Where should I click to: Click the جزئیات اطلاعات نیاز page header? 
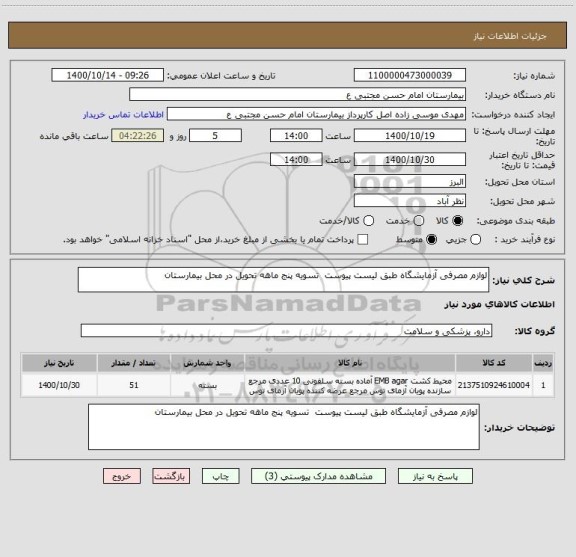coord(510,36)
